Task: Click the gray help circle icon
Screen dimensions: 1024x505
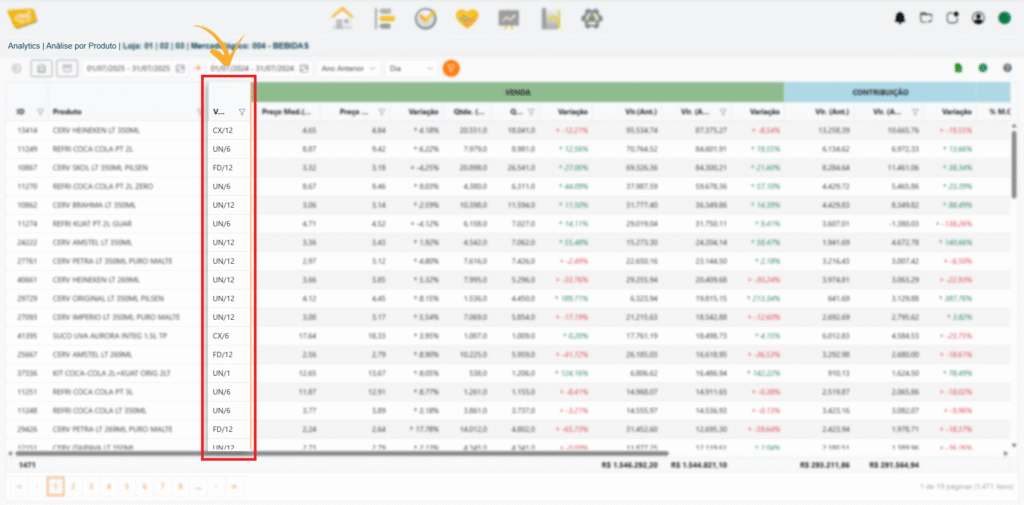Action: [x=1007, y=68]
